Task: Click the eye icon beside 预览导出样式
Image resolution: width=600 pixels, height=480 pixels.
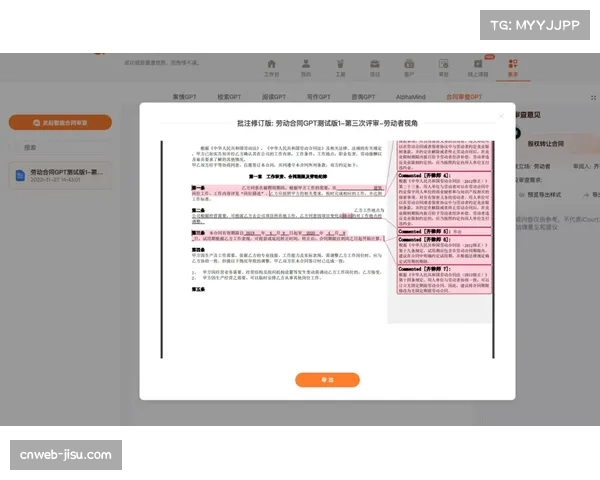Action: [x=522, y=195]
